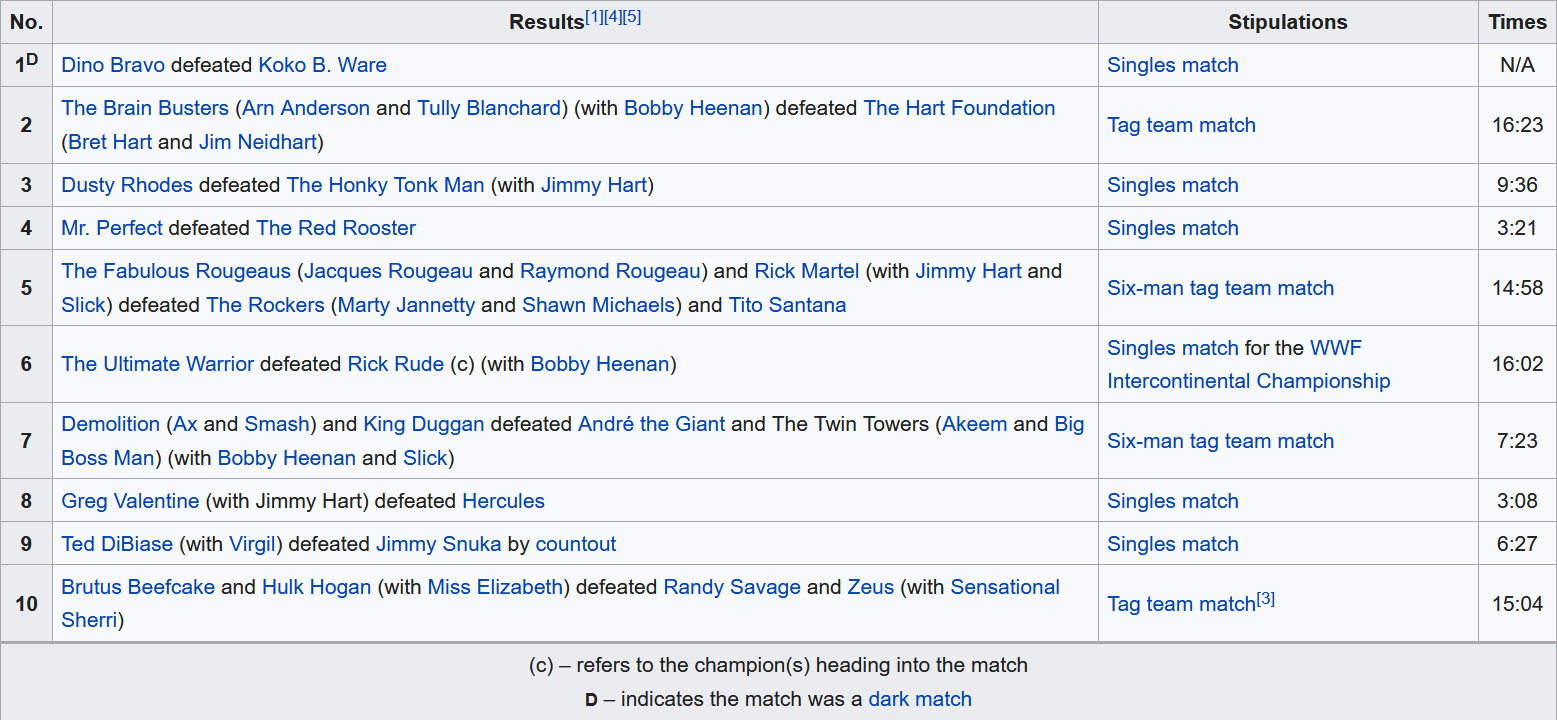1557x720 pixels.
Task: Open the Sensational Sherri link
Action: click(1005, 587)
